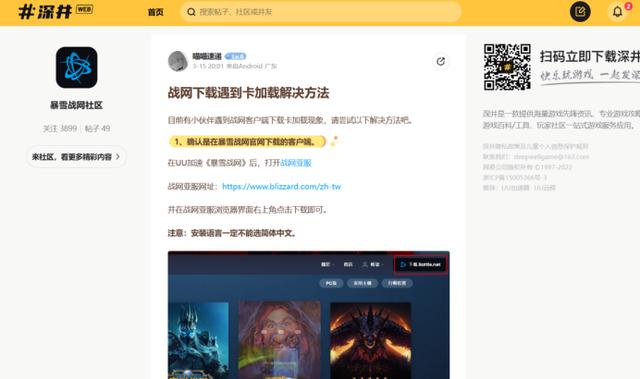This screenshot has width=640, height=379.
Task: Open https://www.blizzard.com/zh-tw link
Action: [282, 186]
